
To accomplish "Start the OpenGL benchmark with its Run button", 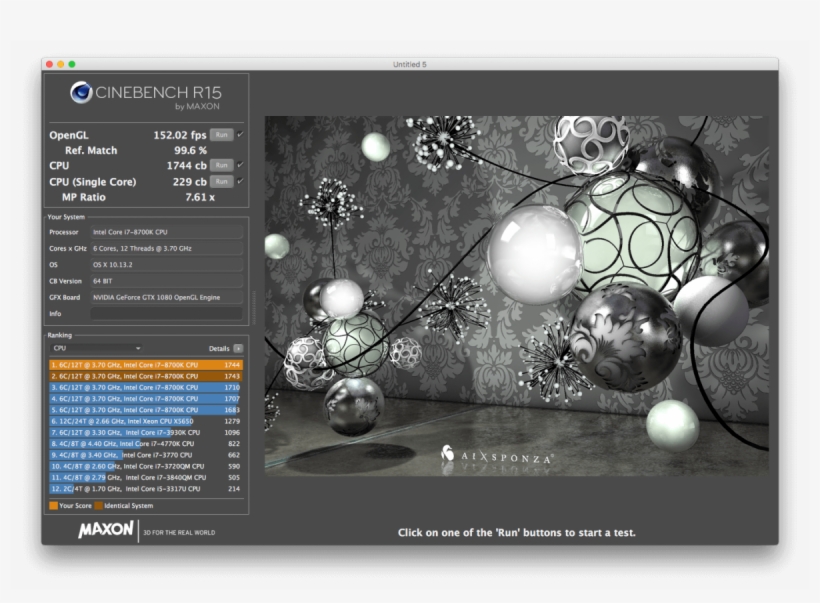I will point(222,133).
